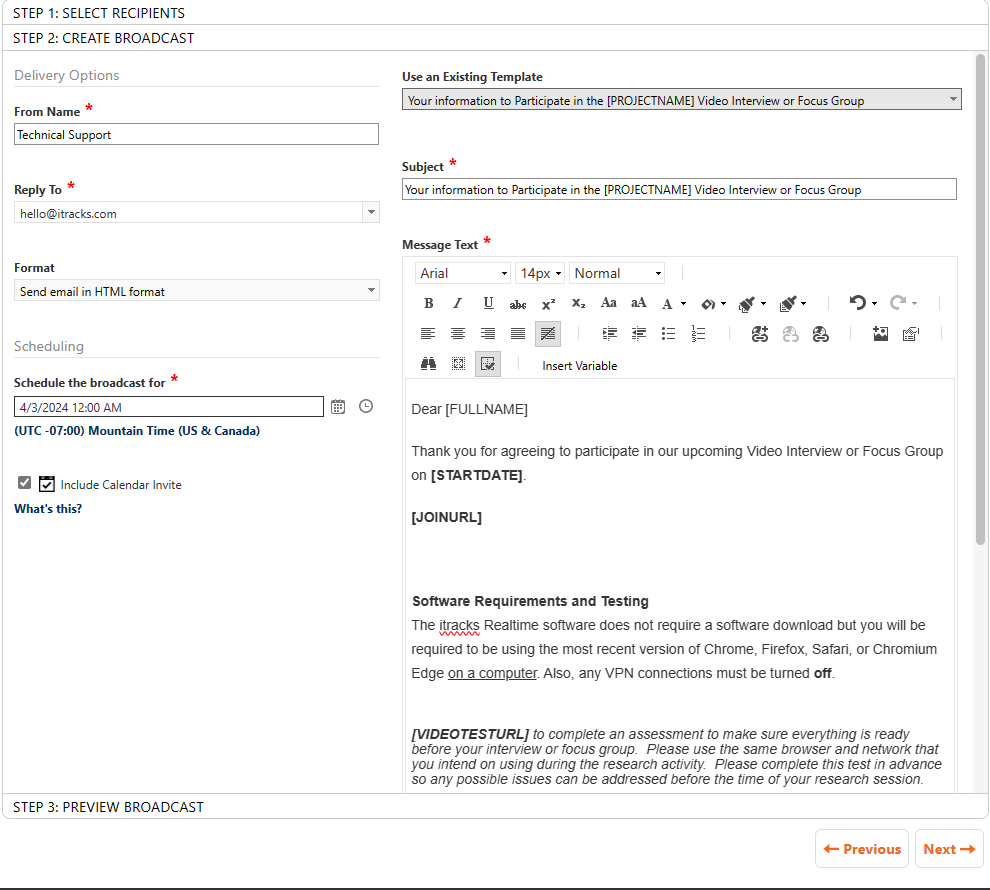Click the Mountain Time timezone link
990x890 pixels.
[137, 430]
